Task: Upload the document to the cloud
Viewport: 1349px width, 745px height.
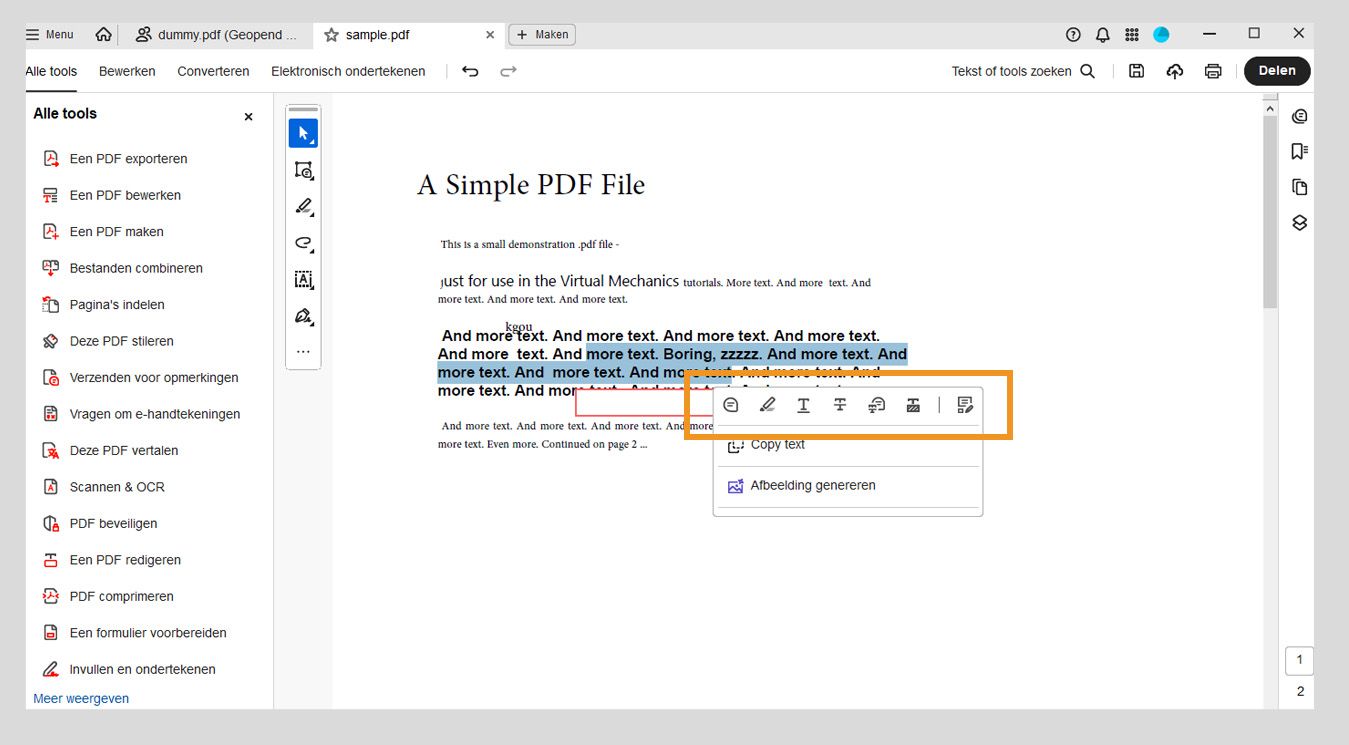Action: point(1175,71)
